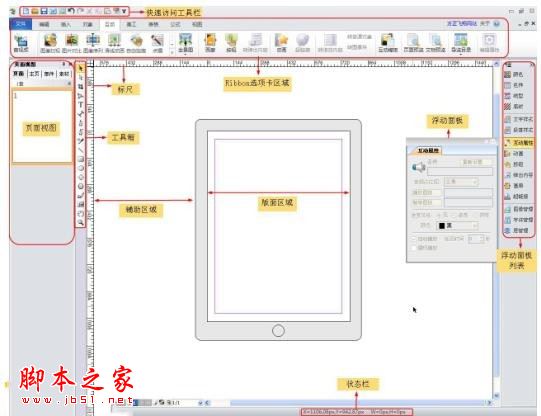Image resolution: width=541 pixels, height=416 pixels.
Task: Select the 素材 tab in page view panel
Action: [x=64, y=74]
